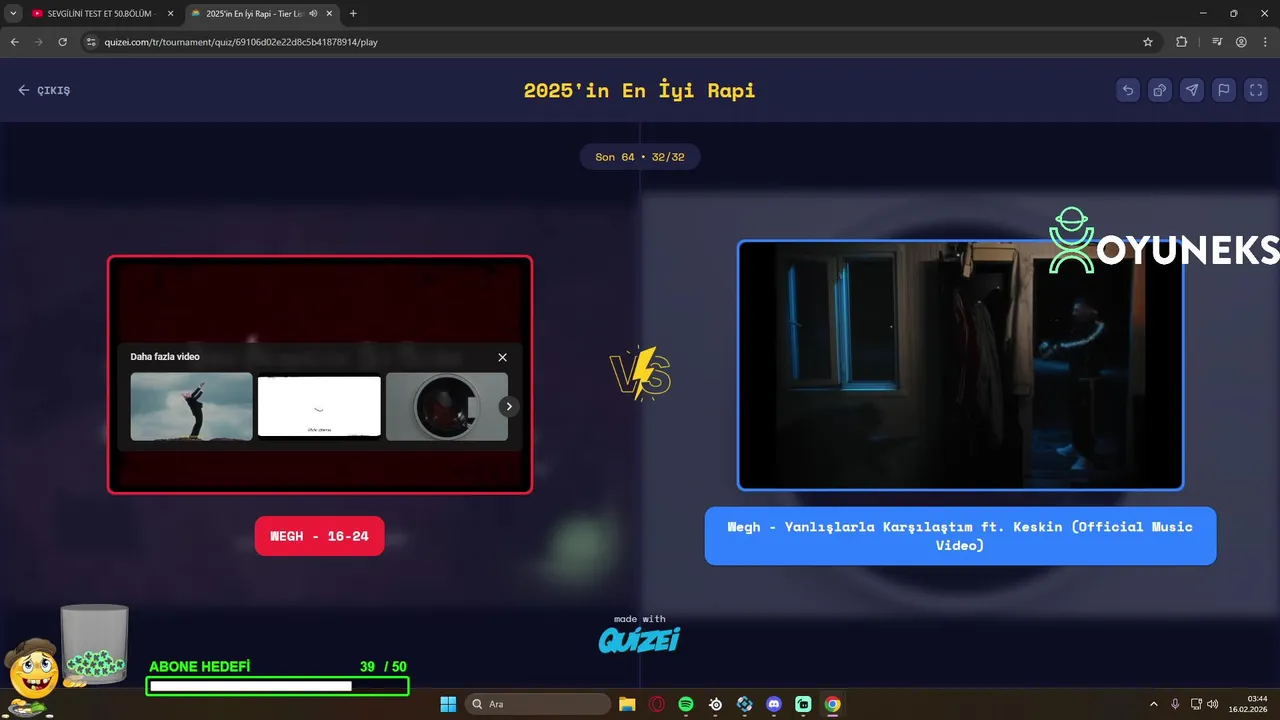Show hidden system tray icons

click(1153, 704)
